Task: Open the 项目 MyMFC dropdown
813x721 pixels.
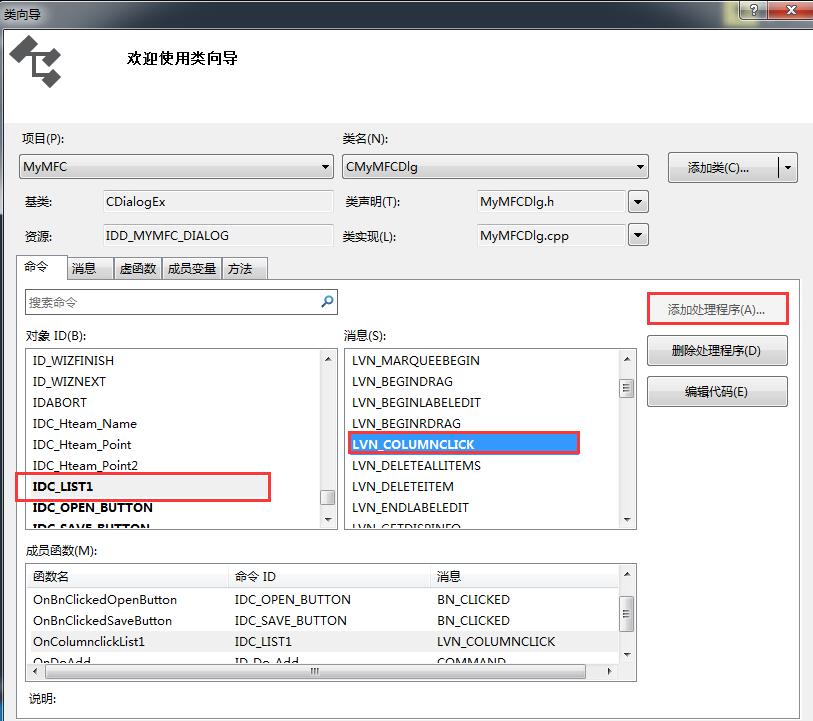Action: 324,166
